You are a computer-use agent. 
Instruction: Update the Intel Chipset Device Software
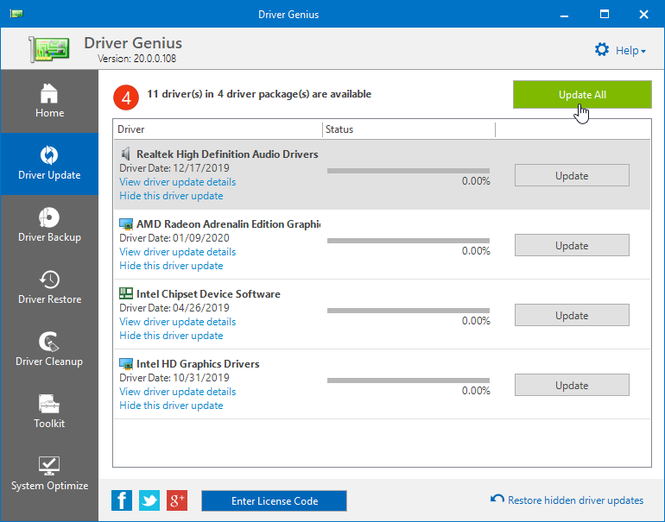pyautogui.click(x=572, y=315)
